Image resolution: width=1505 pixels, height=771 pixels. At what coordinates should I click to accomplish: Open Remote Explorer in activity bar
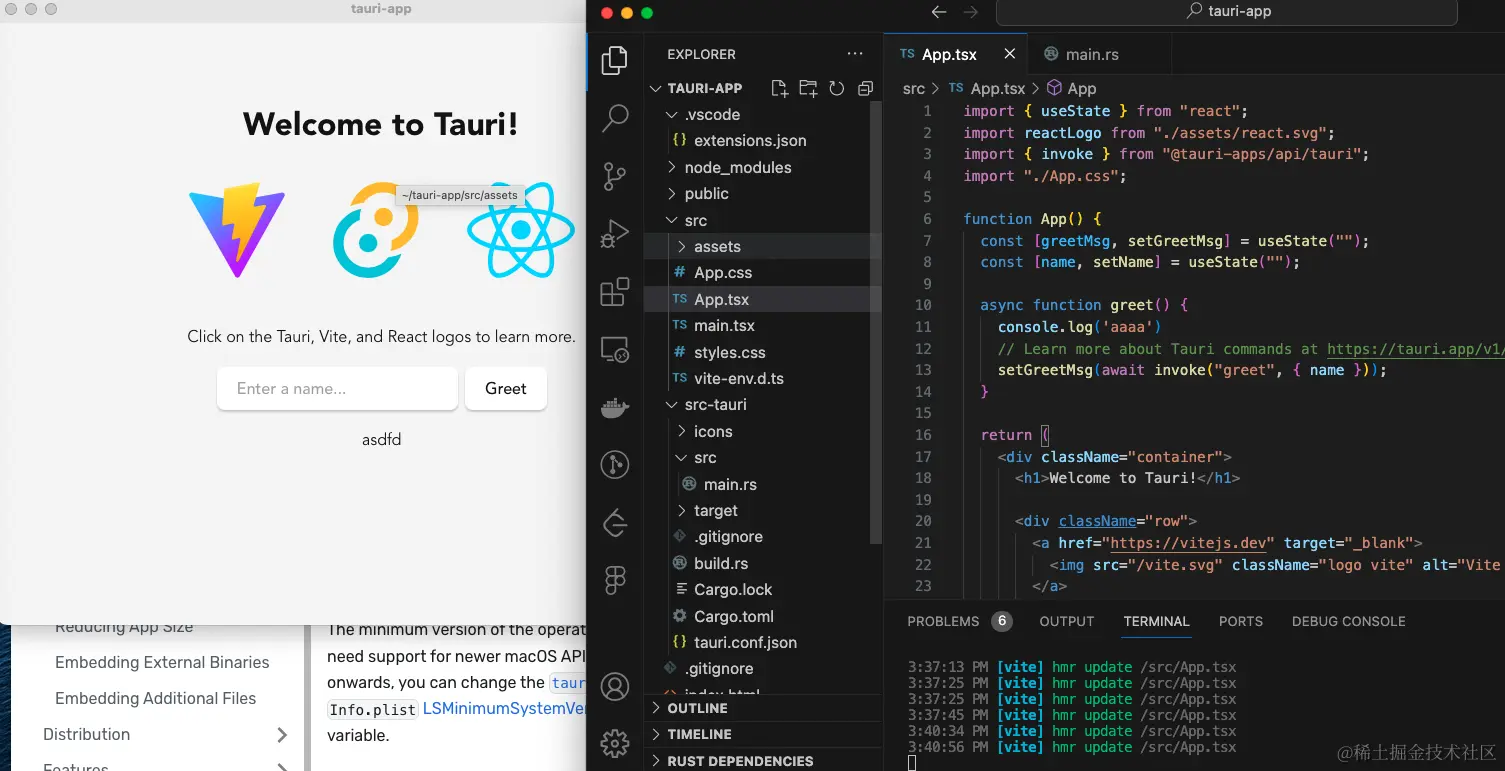[614, 350]
